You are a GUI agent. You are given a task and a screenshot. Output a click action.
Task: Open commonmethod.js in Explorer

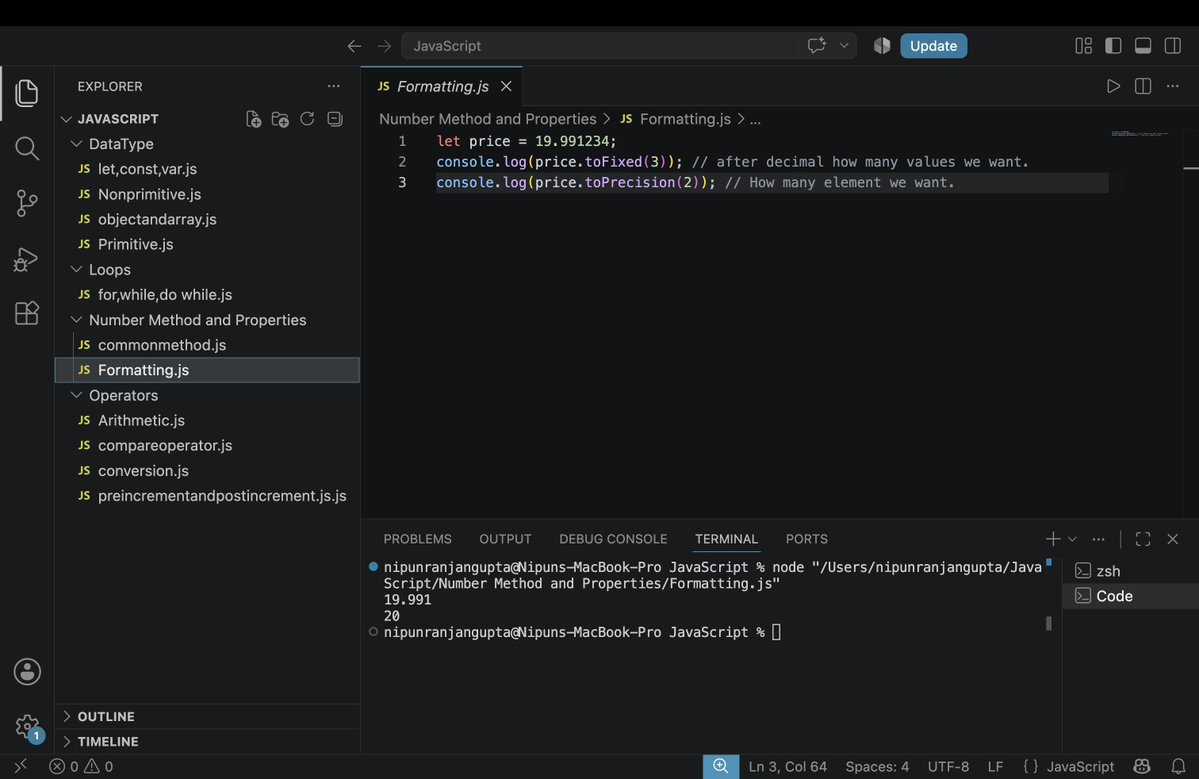(x=207, y=345)
